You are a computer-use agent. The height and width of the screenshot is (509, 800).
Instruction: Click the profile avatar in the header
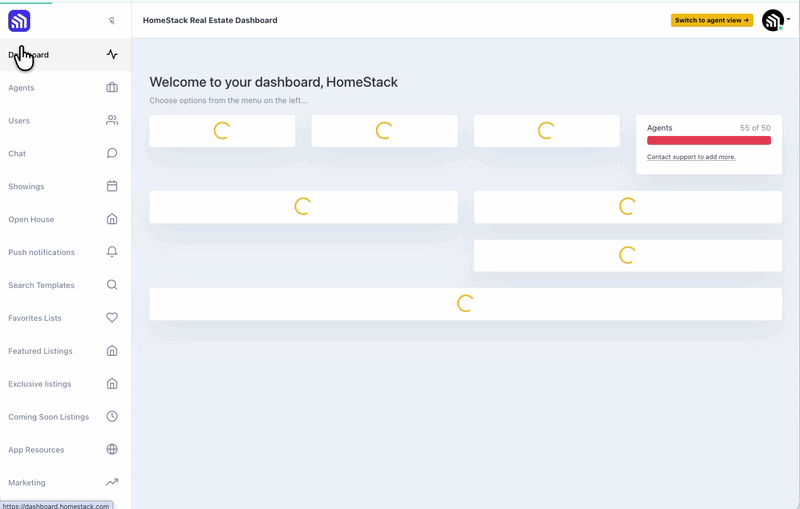tap(773, 20)
